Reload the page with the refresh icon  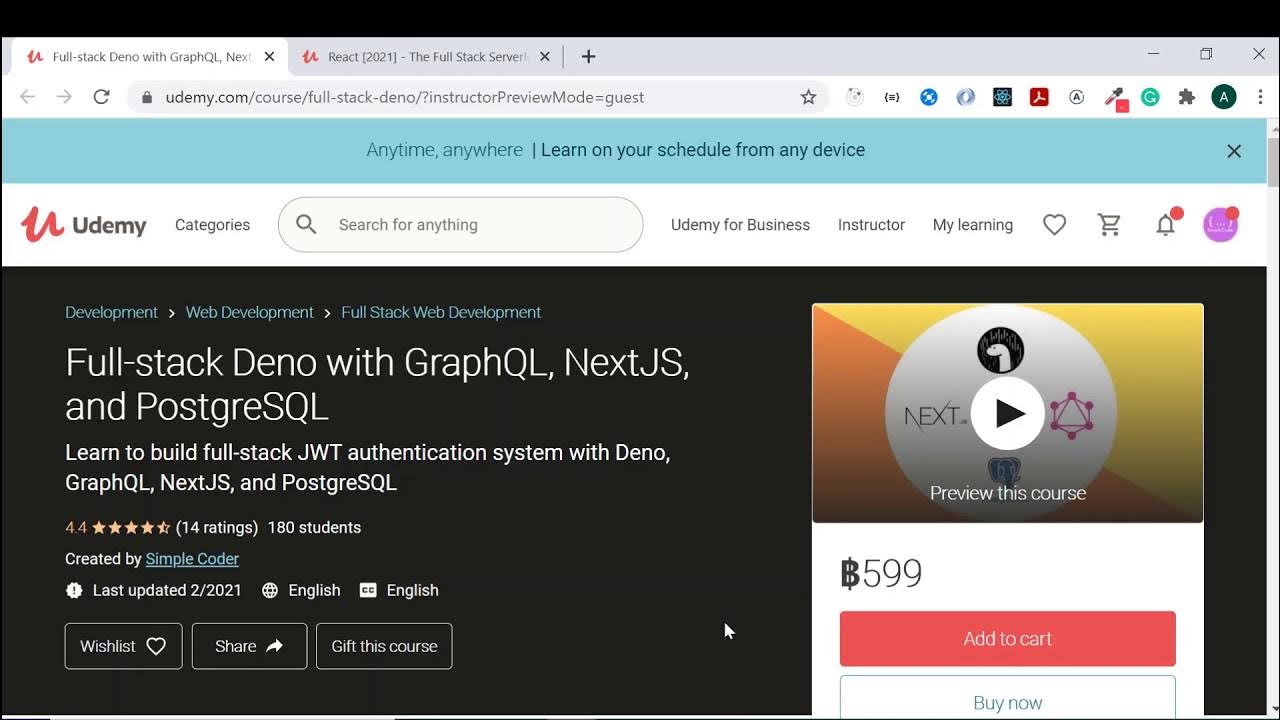(101, 97)
